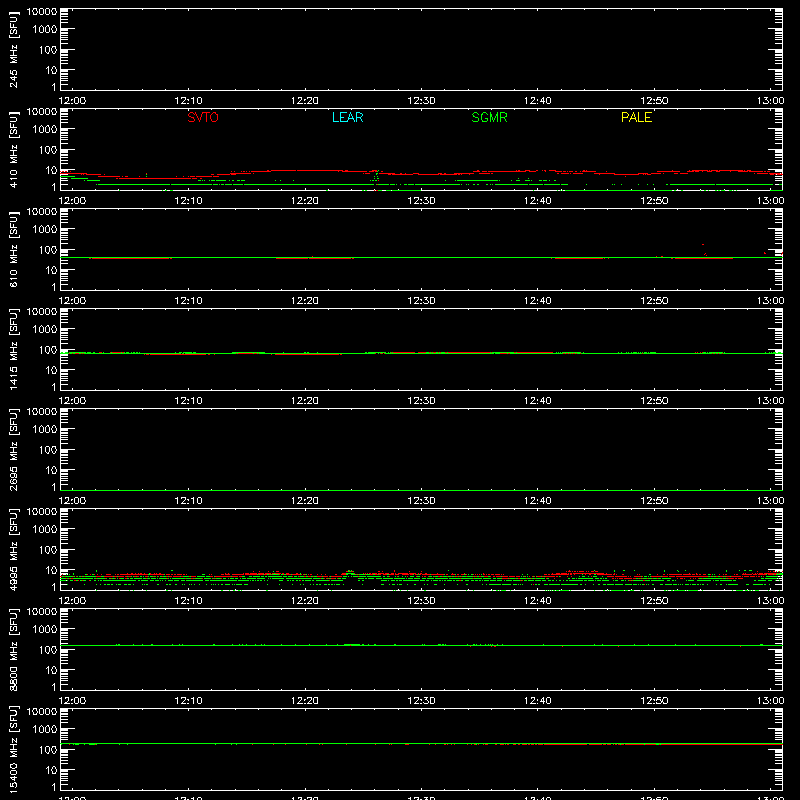Click the green SGMR spike near 12:26 at 410 MHz
800x800 pixels.
[376, 177]
